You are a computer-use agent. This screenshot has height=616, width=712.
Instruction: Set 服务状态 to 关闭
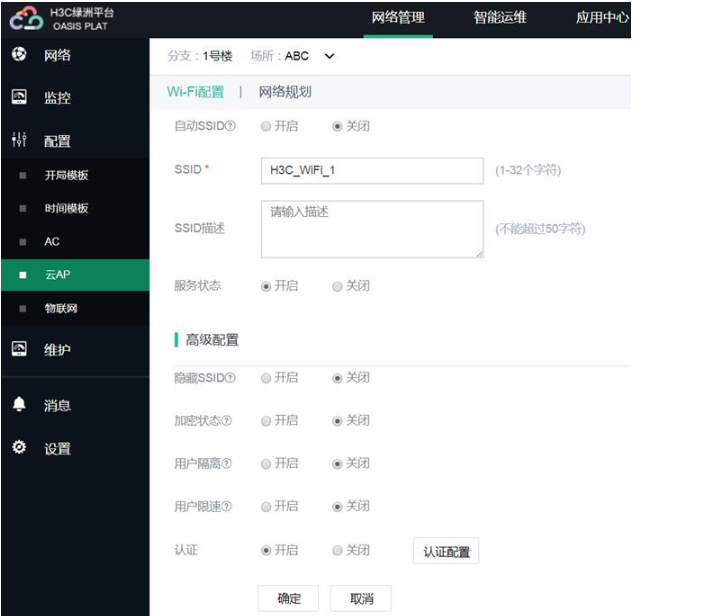click(337, 286)
